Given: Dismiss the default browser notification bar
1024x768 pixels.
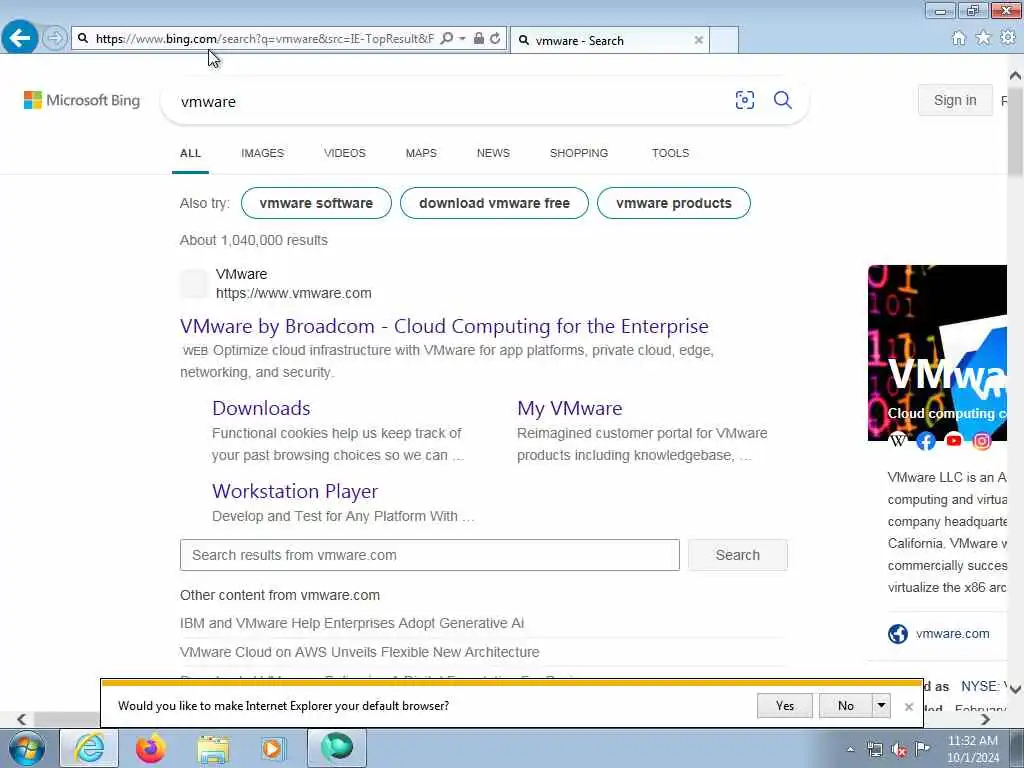Looking at the screenshot, I should pyautogui.click(x=908, y=706).
